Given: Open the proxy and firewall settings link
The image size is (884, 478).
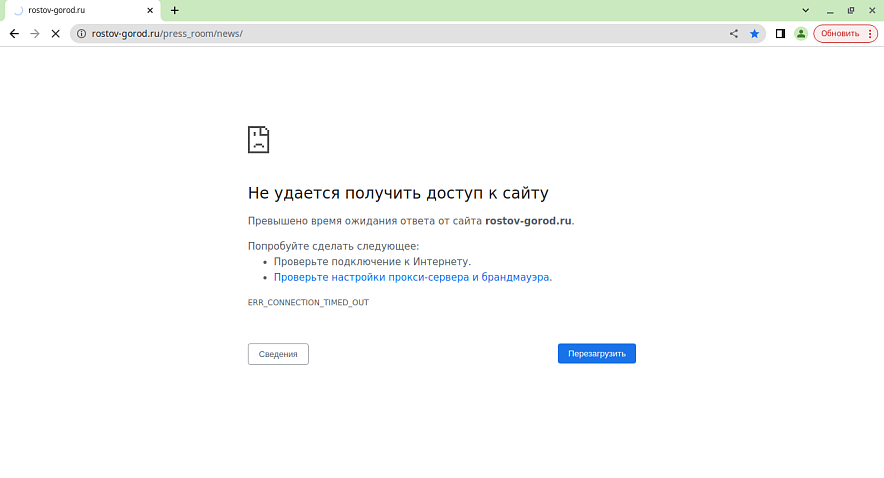Looking at the screenshot, I should click(411, 277).
